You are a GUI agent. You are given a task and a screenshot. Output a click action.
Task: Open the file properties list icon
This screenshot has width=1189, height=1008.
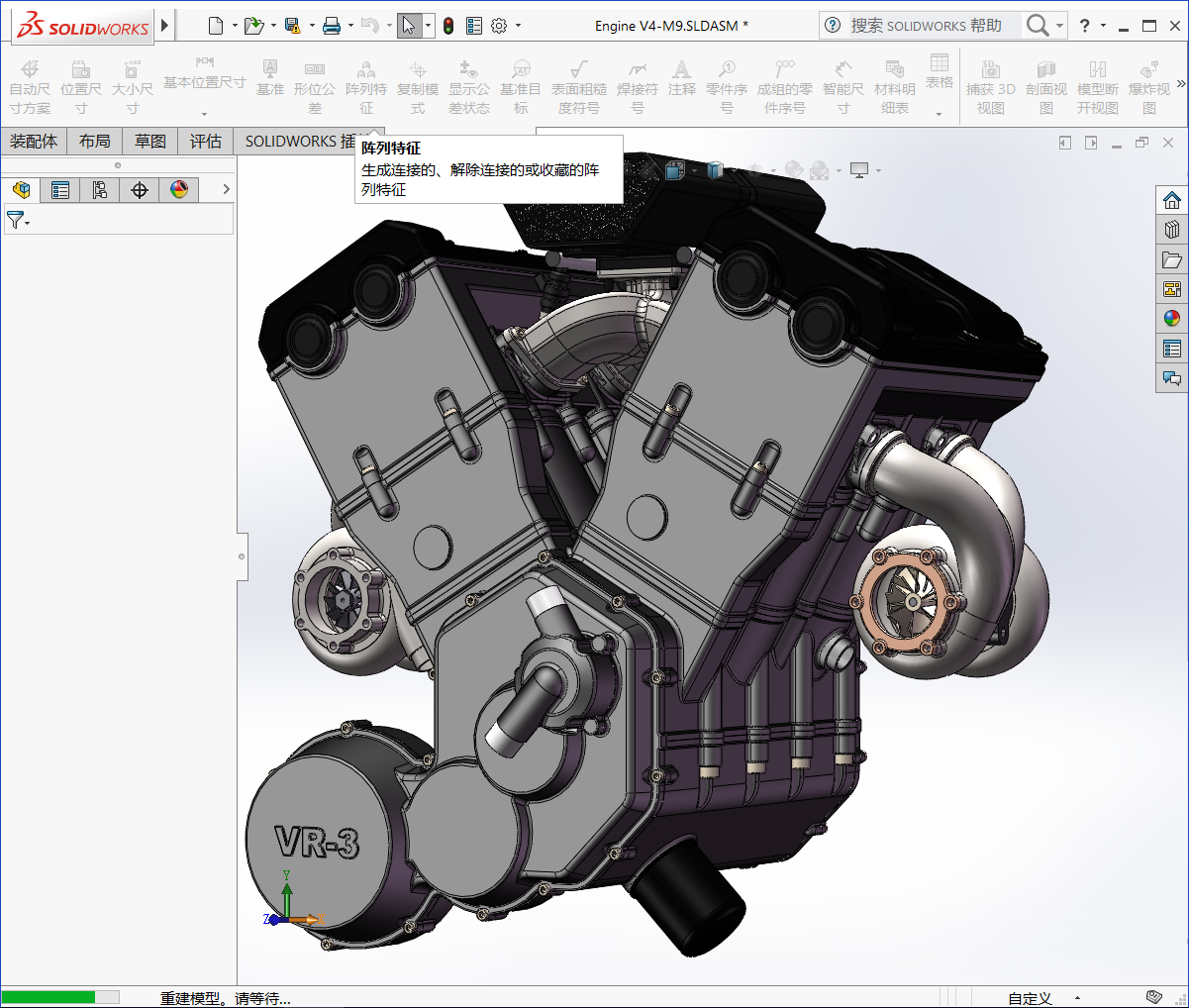tap(474, 26)
